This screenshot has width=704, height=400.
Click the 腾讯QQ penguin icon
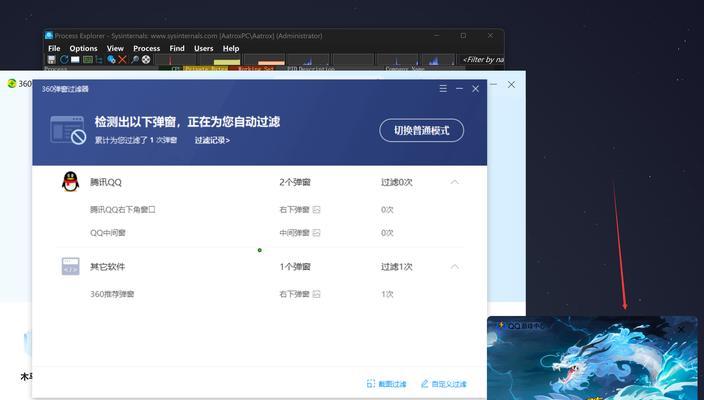pos(70,182)
